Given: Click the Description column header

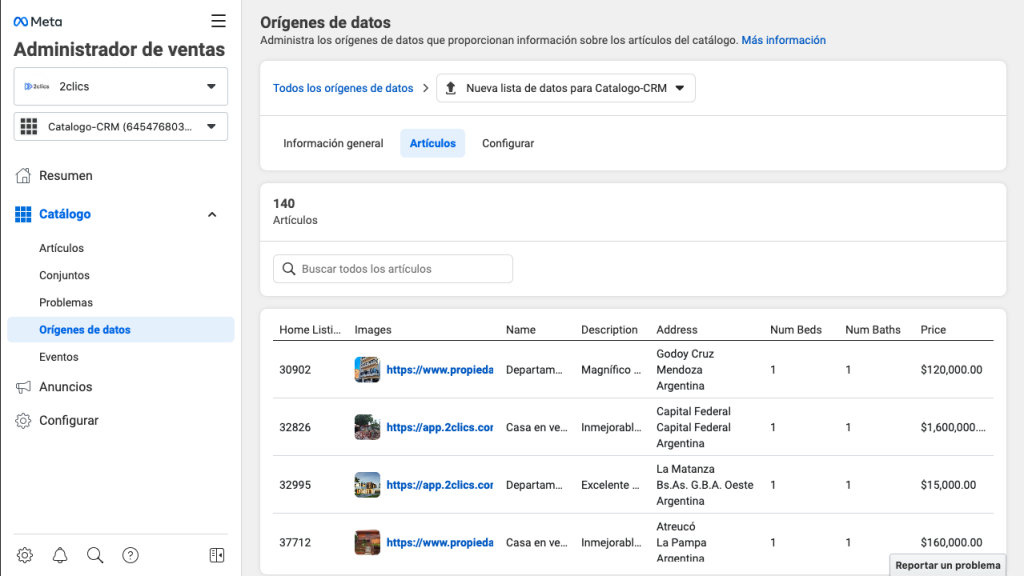Looking at the screenshot, I should click(609, 330).
